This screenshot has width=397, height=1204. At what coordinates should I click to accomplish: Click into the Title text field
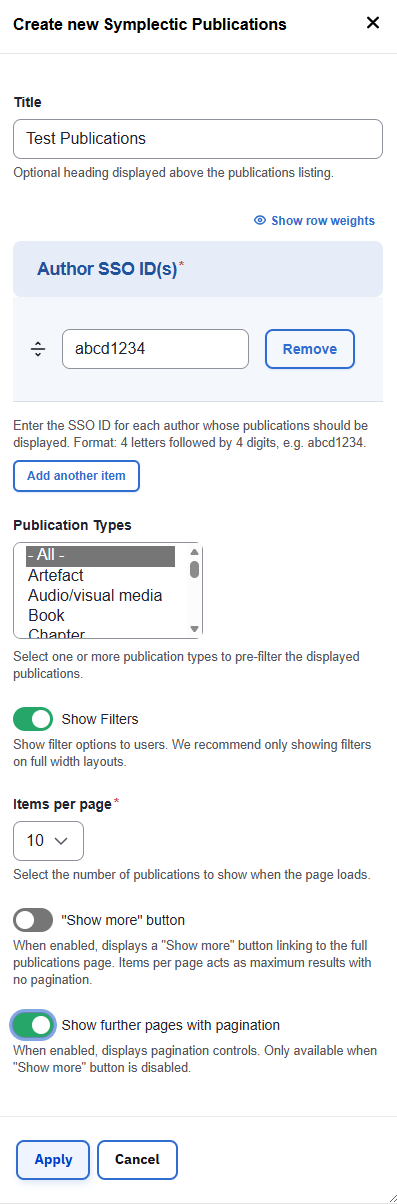click(x=198, y=139)
